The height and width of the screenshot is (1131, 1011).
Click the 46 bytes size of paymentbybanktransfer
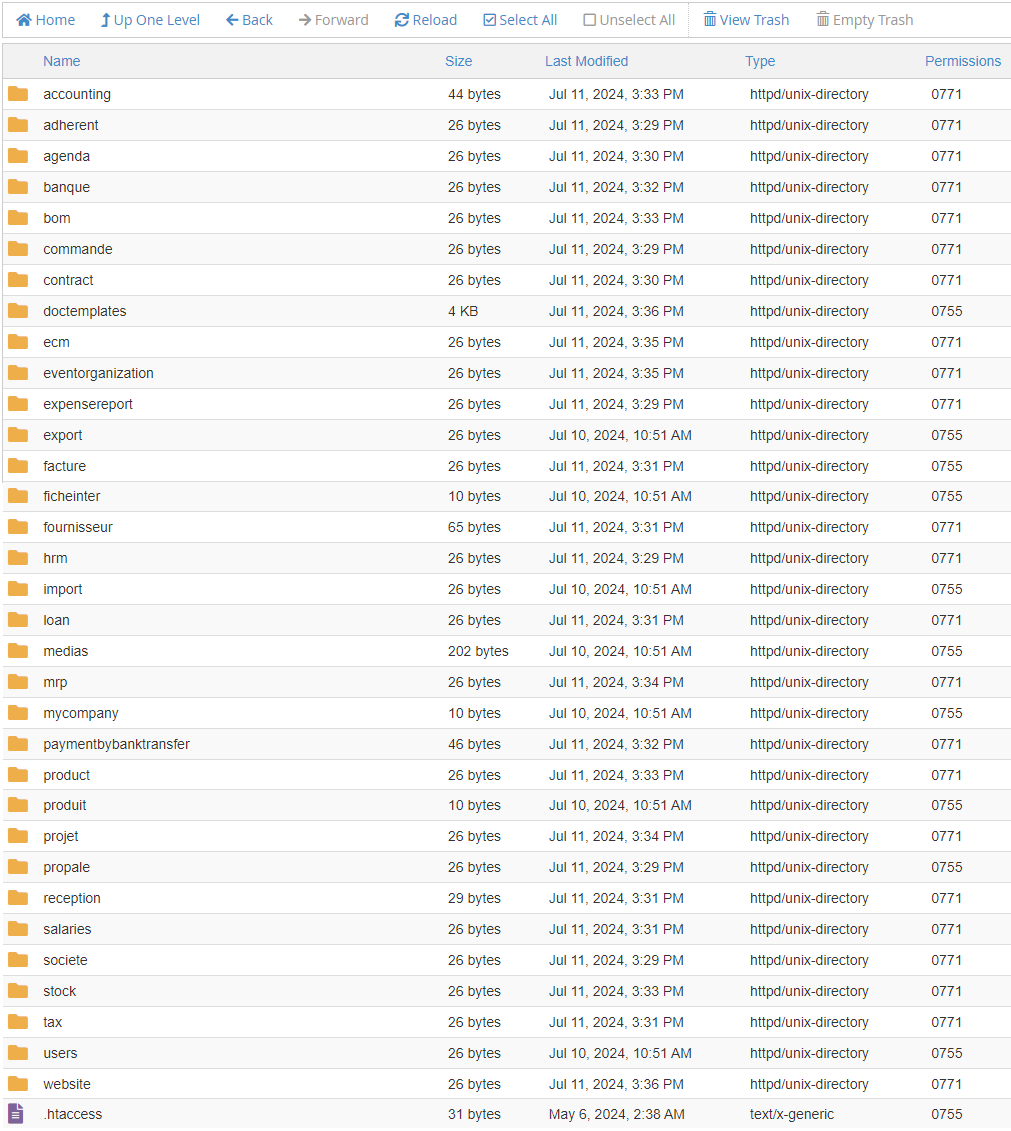(474, 744)
